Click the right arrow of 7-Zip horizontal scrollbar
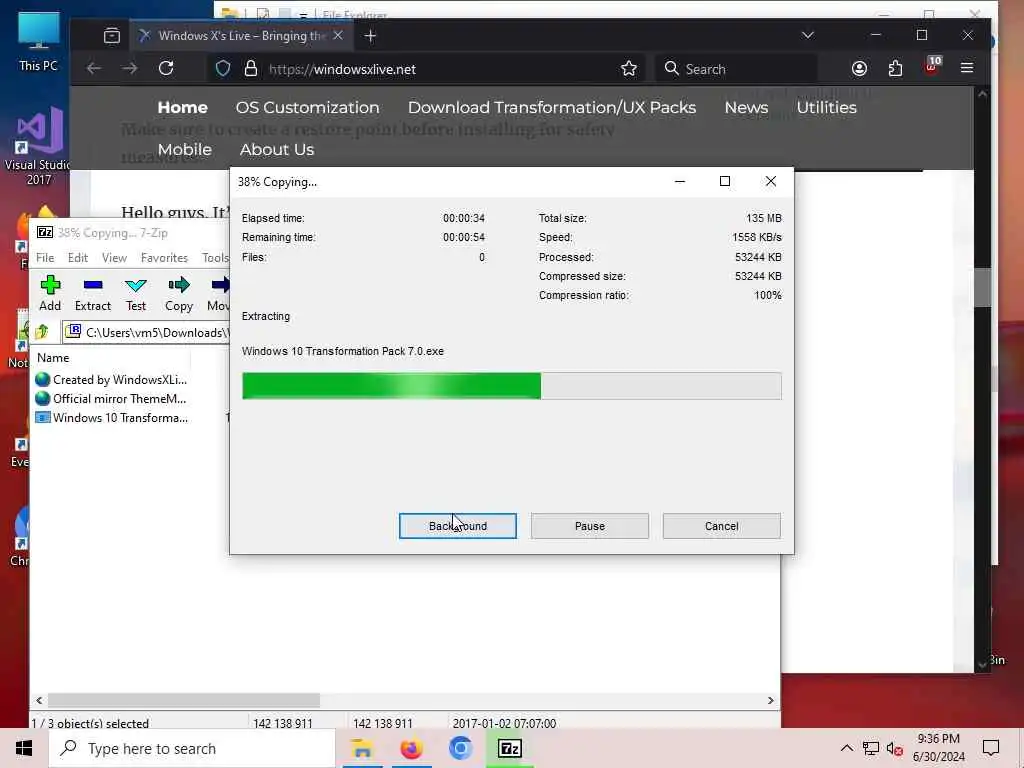1024x768 pixels. 771,700
